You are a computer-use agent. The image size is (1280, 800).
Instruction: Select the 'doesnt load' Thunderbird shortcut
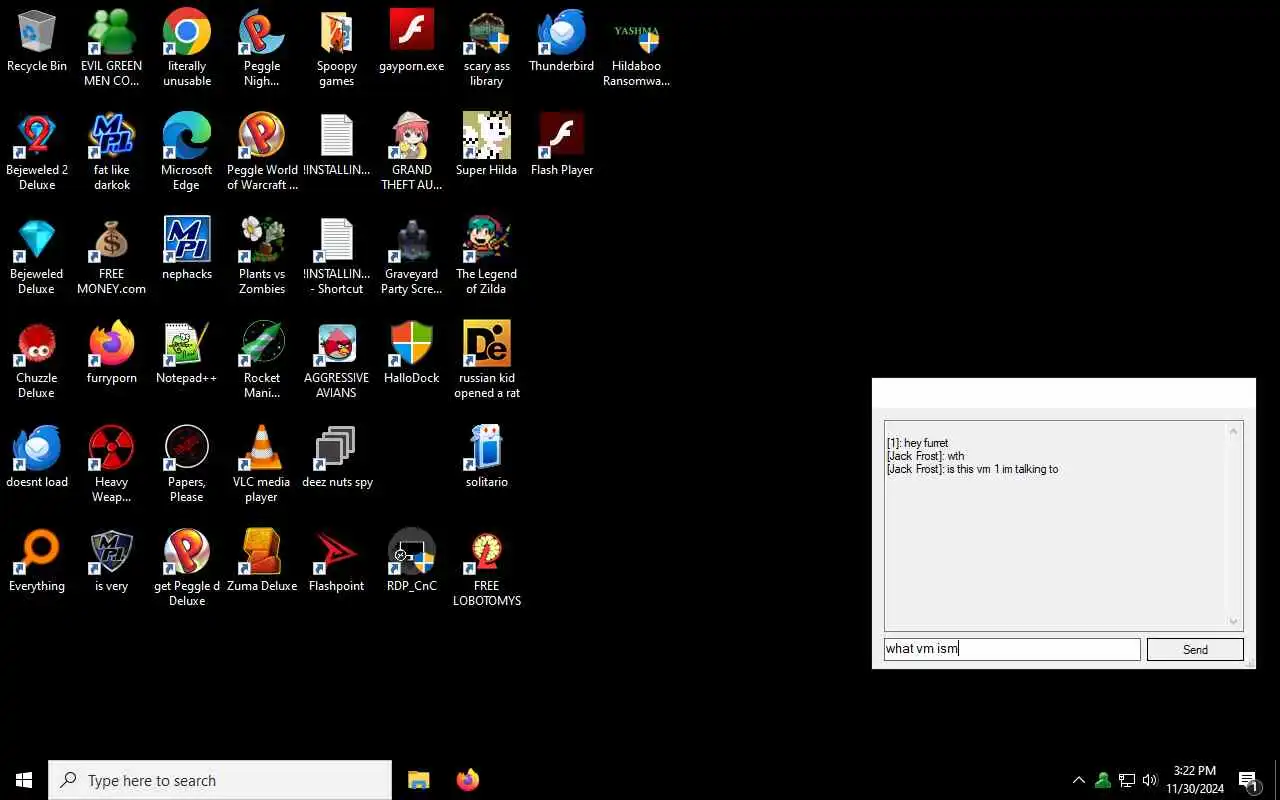37,457
